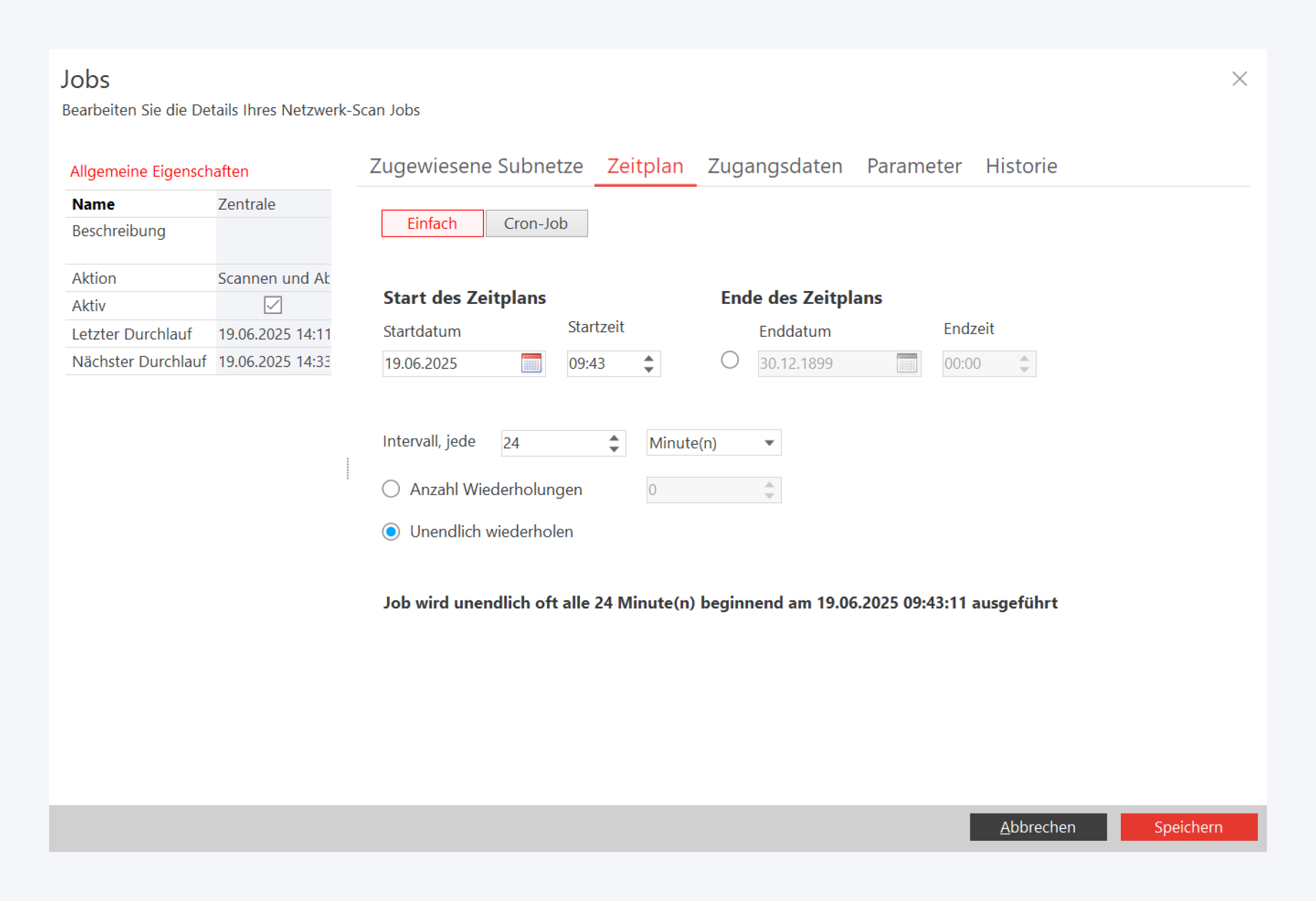Go to Zugewiesene Subnetze tab
The width and height of the screenshot is (1316, 901).
coord(476,166)
